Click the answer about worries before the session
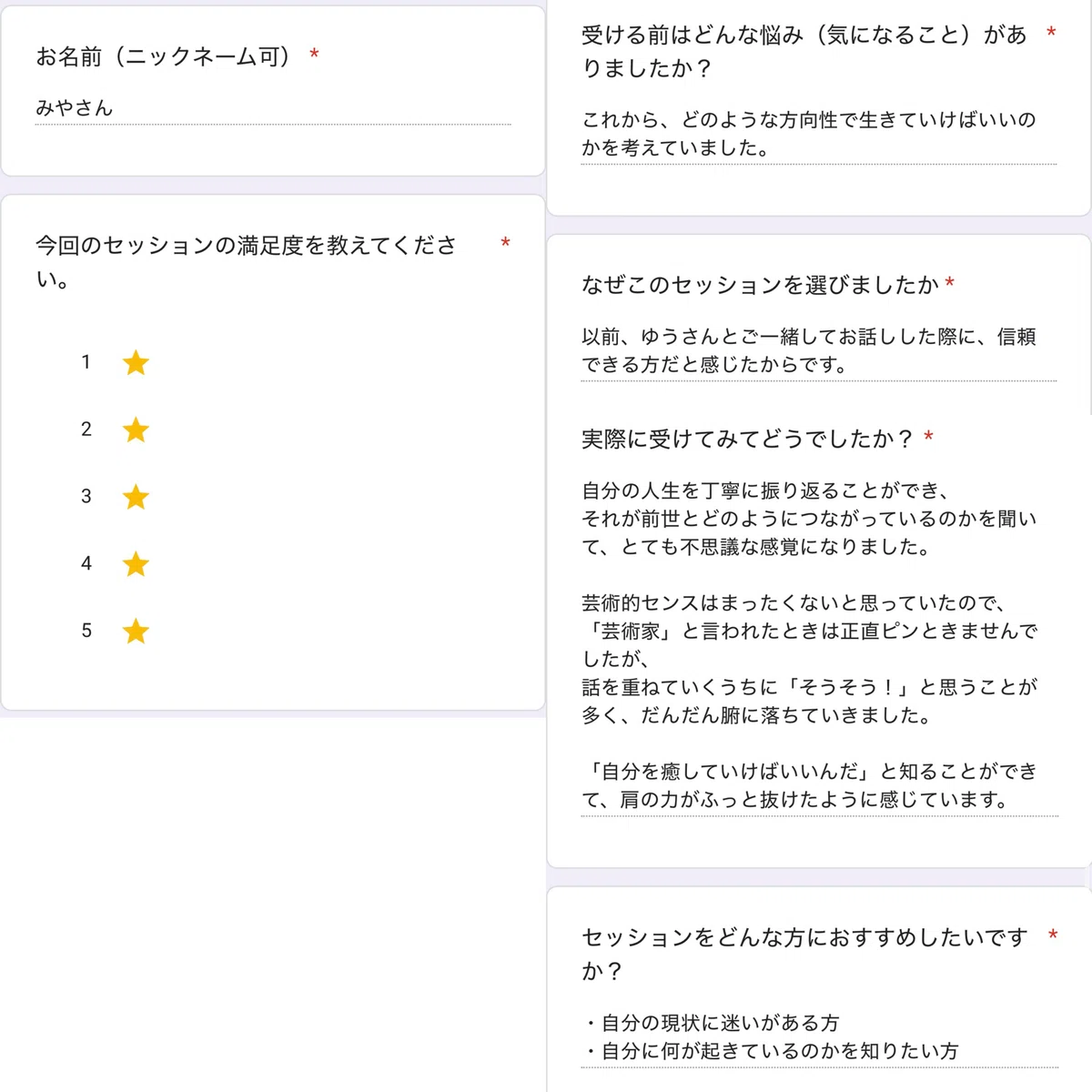 click(x=819, y=134)
